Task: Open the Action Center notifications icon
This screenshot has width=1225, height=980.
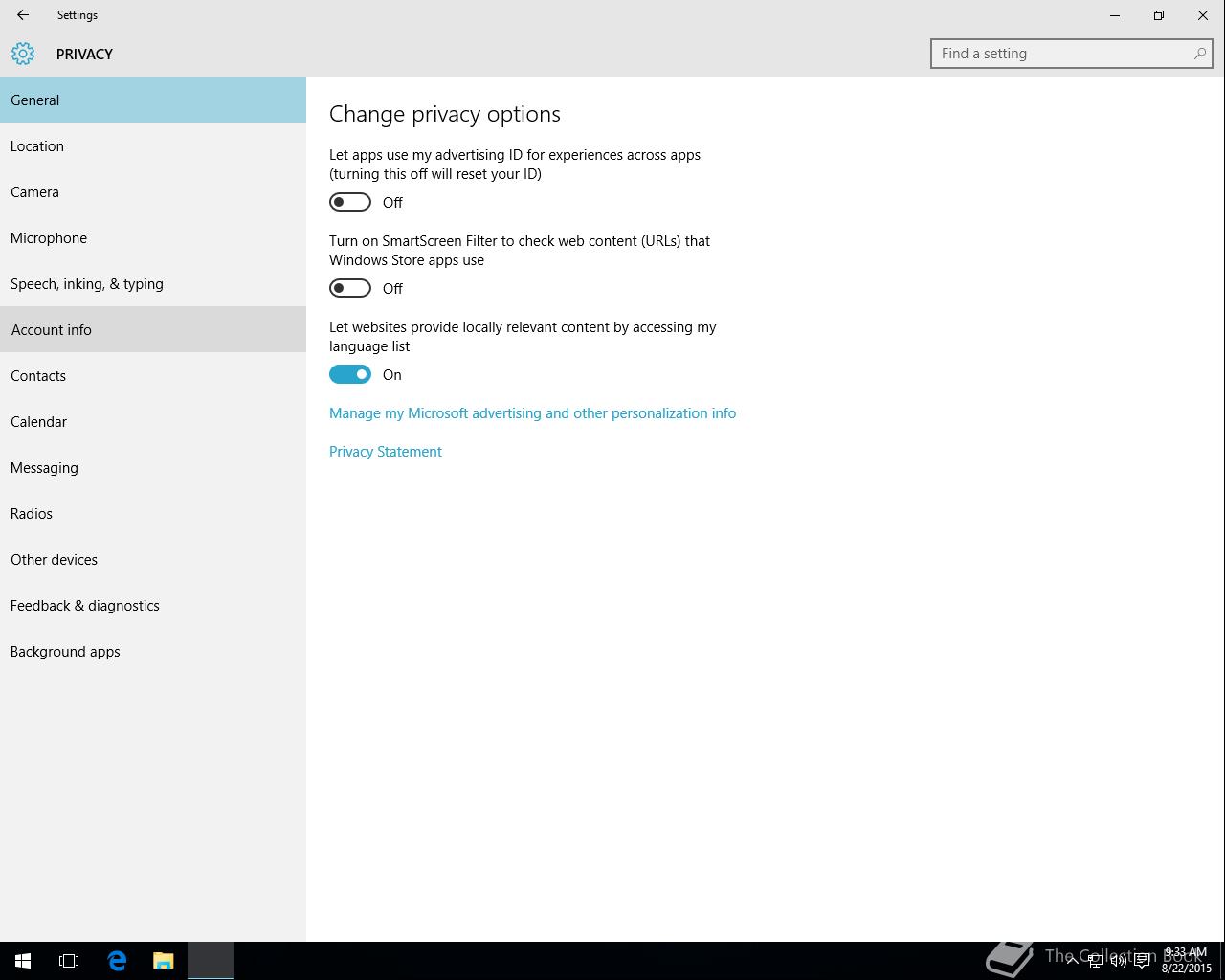Action: 1142,961
